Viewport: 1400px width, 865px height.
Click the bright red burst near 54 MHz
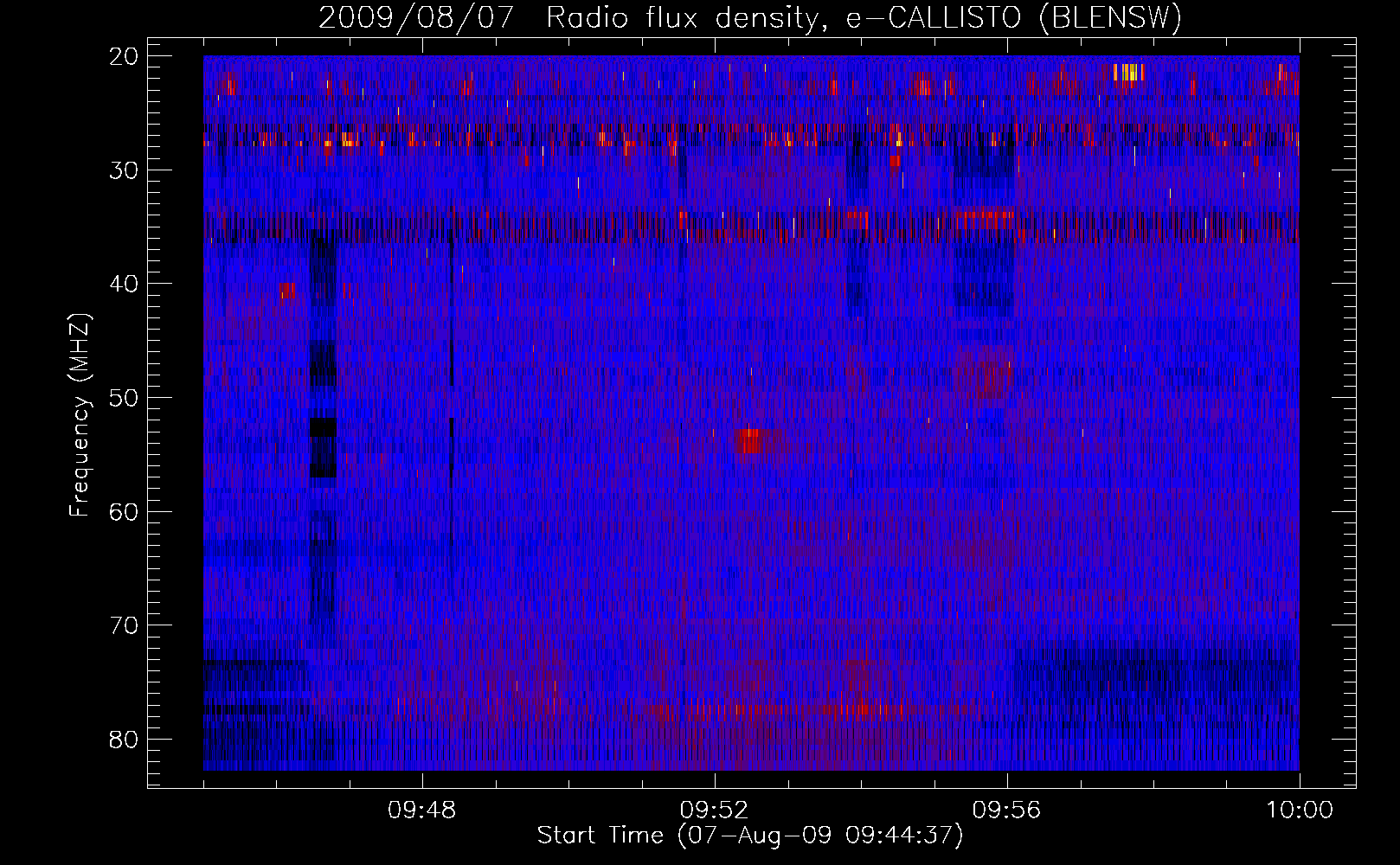click(749, 440)
